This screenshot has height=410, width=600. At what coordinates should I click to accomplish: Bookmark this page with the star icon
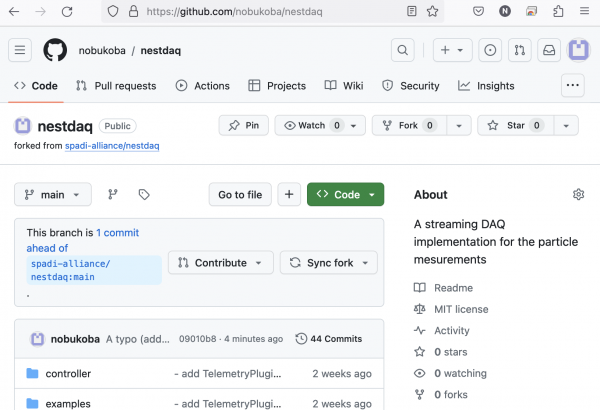[432, 11]
